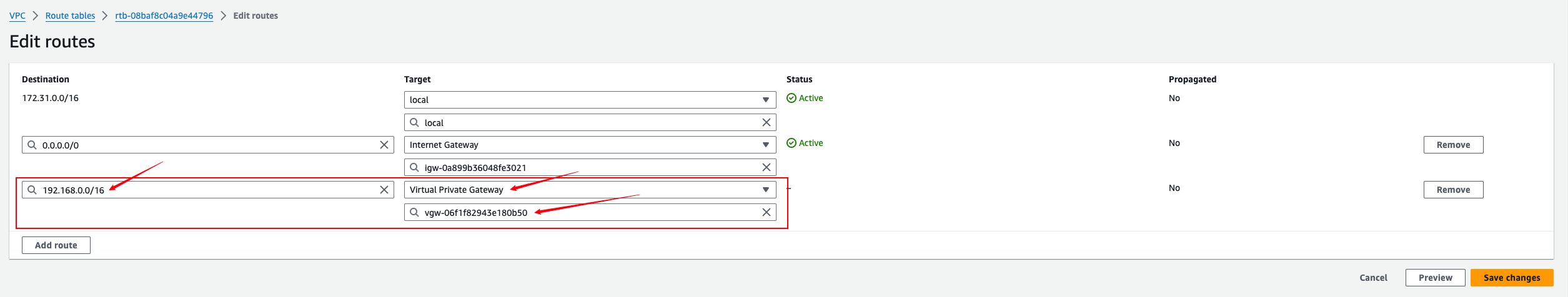This screenshot has height=297, width=1568.
Task: Cancel editing routes
Action: click(1373, 278)
